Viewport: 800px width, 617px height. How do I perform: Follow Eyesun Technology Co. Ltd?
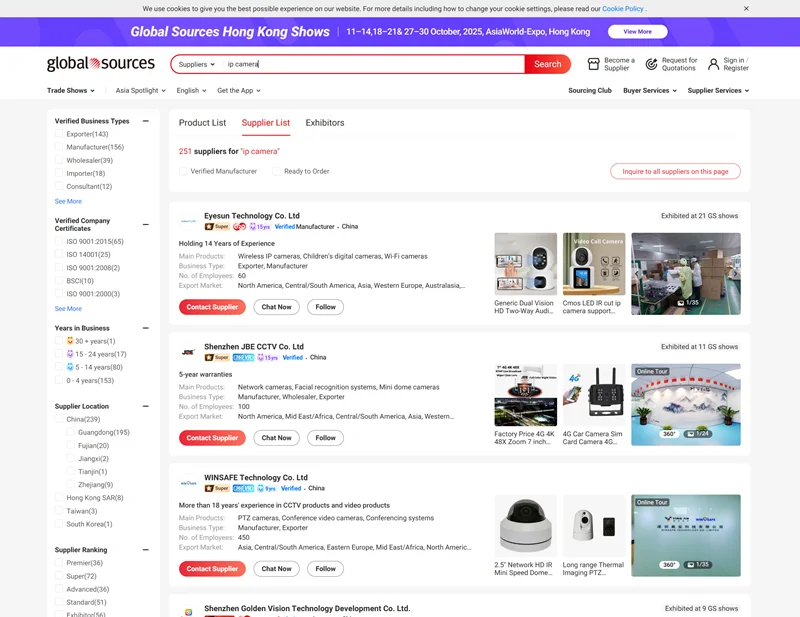point(326,307)
